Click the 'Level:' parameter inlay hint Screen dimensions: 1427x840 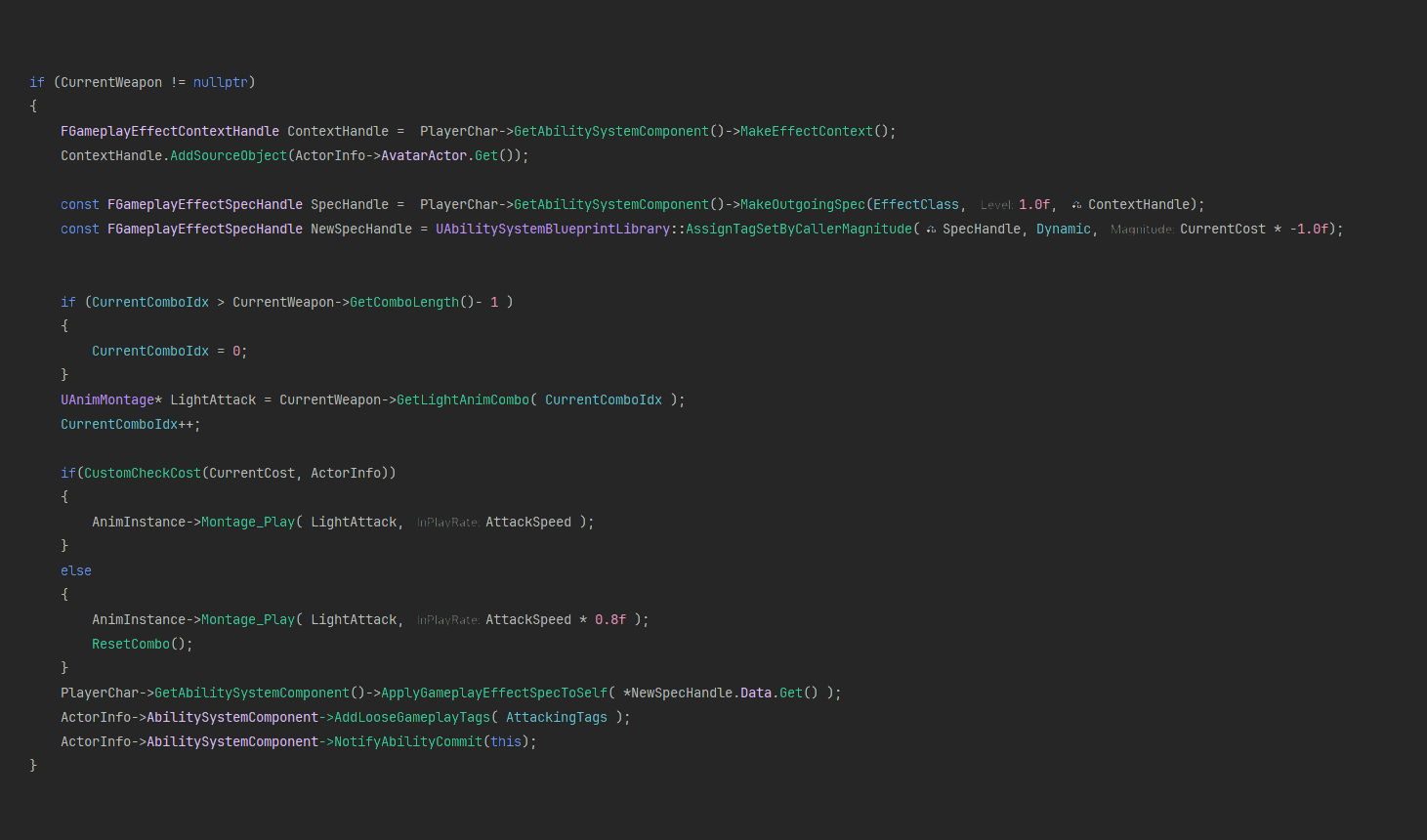click(995, 205)
